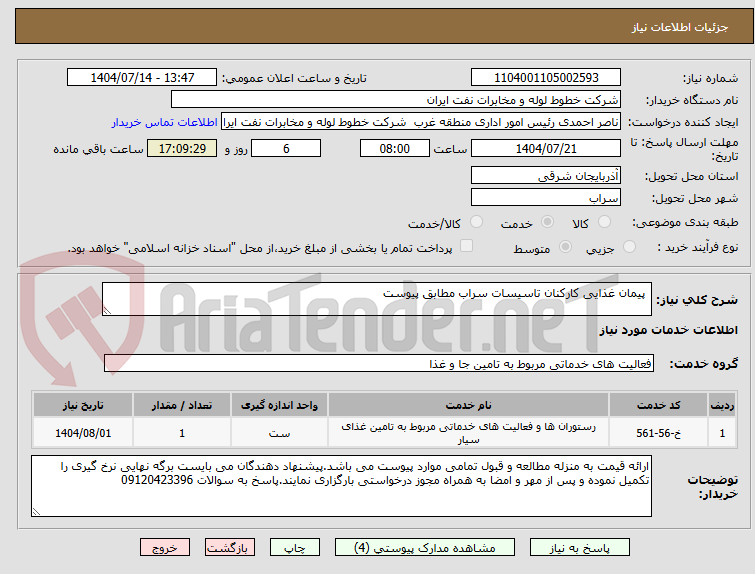Click the نوع فرآیند خرید label

[698, 247]
